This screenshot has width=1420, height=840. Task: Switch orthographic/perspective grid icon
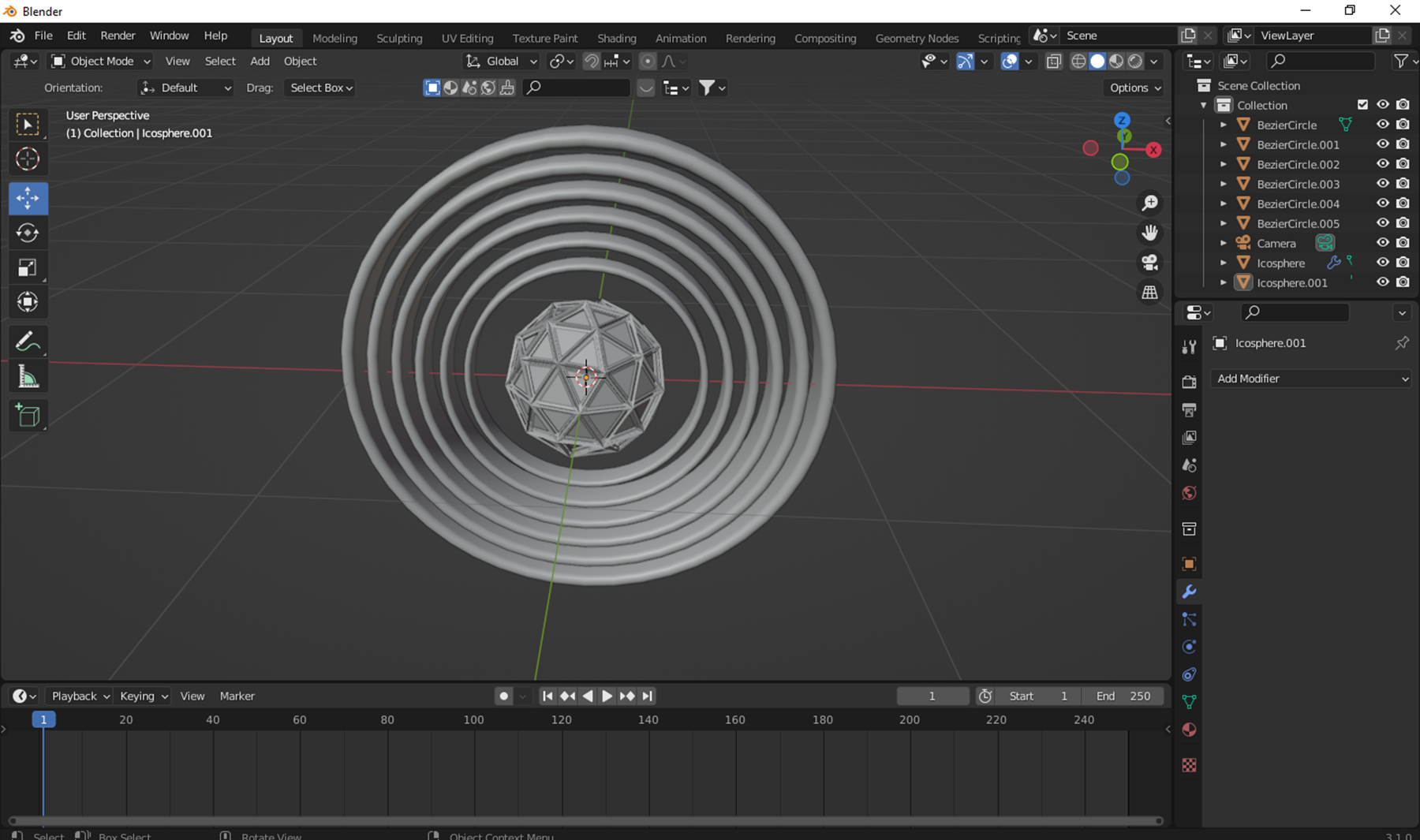[x=1150, y=292]
